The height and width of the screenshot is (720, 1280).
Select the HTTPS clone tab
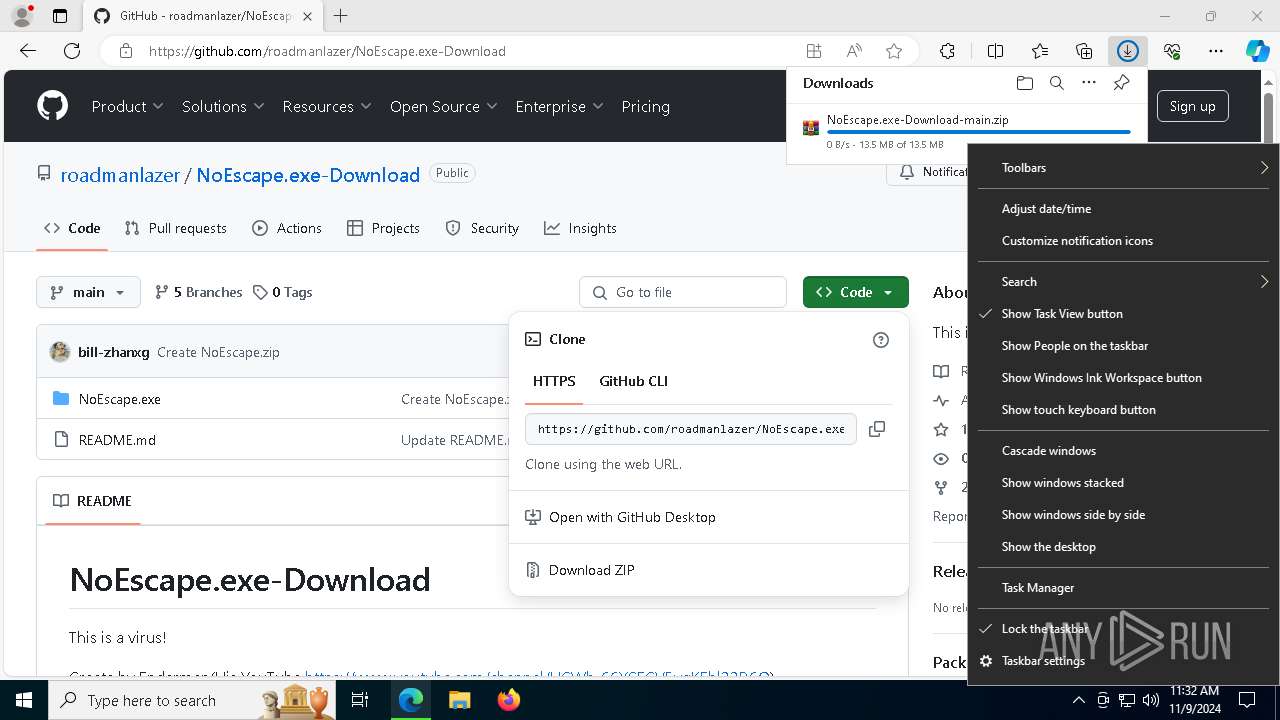[x=554, y=381]
